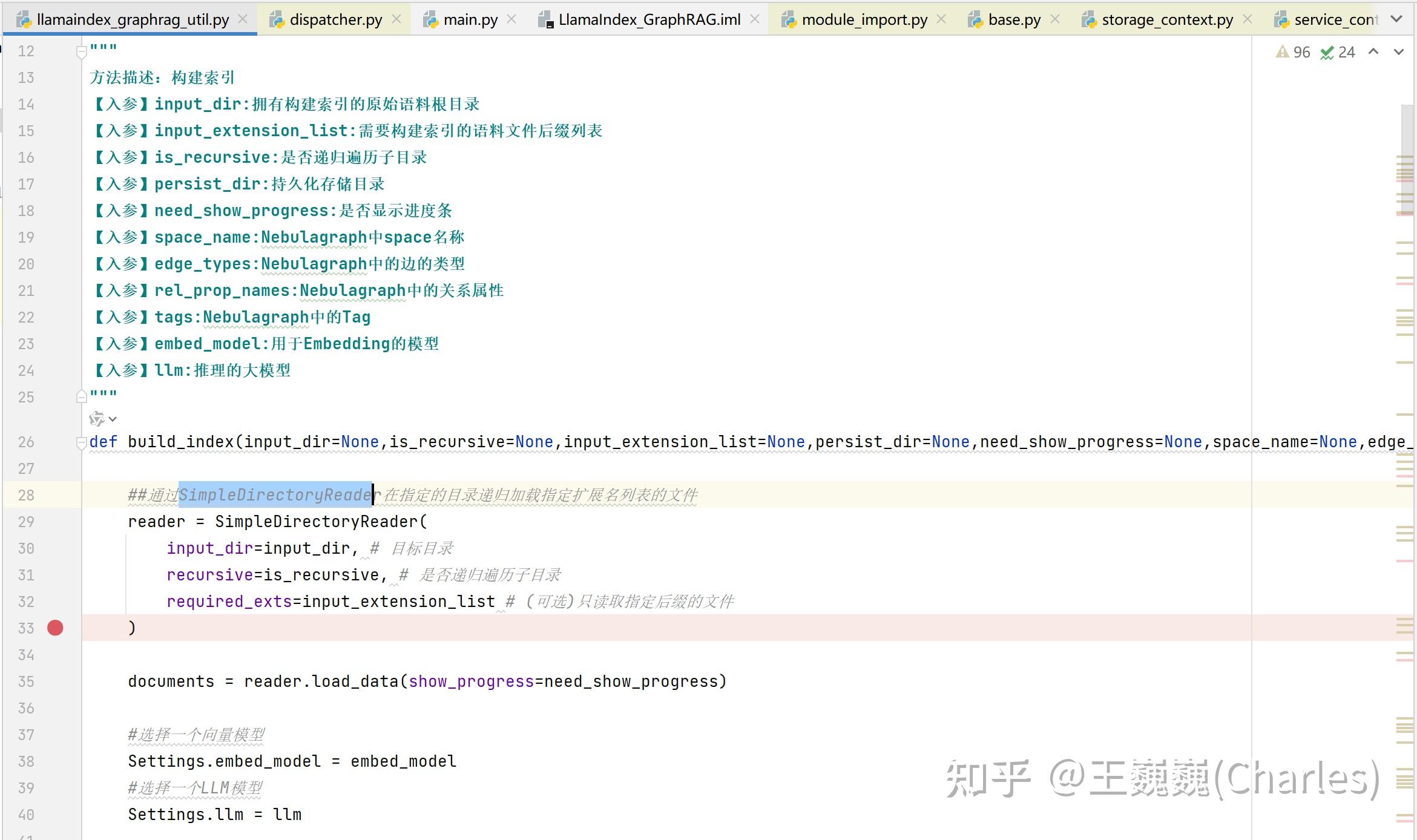
Task: Add a breakpoint in the gutter at line 29
Action: pos(55,521)
